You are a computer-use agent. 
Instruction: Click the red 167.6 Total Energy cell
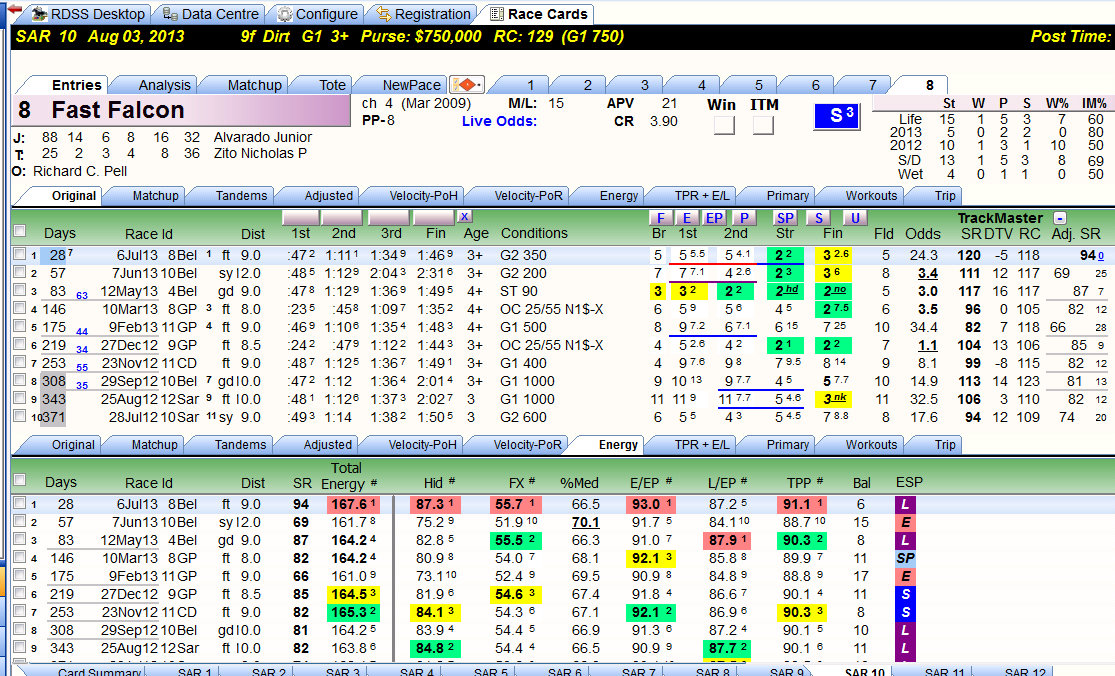[353, 504]
